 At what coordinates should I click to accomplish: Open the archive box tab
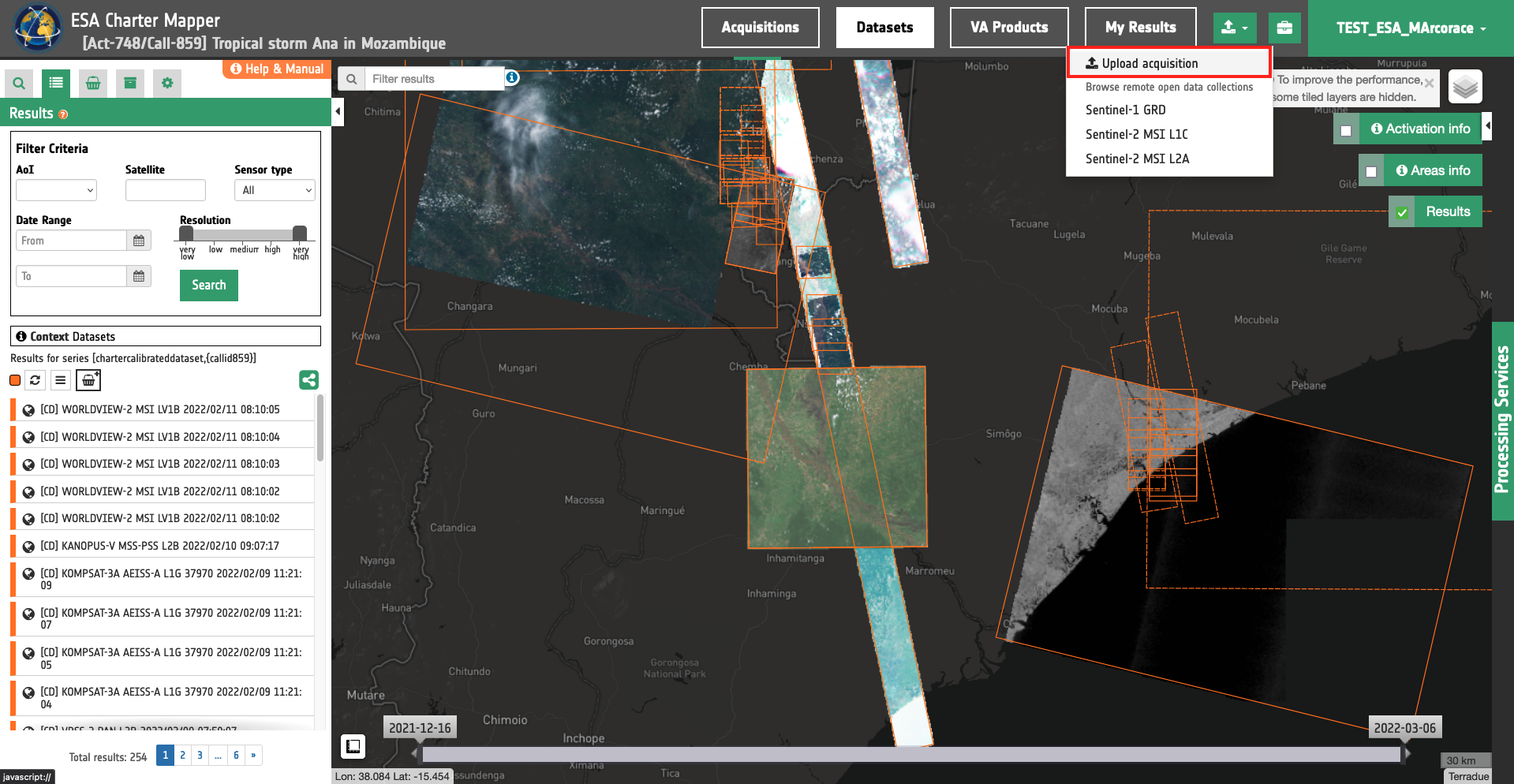click(130, 83)
